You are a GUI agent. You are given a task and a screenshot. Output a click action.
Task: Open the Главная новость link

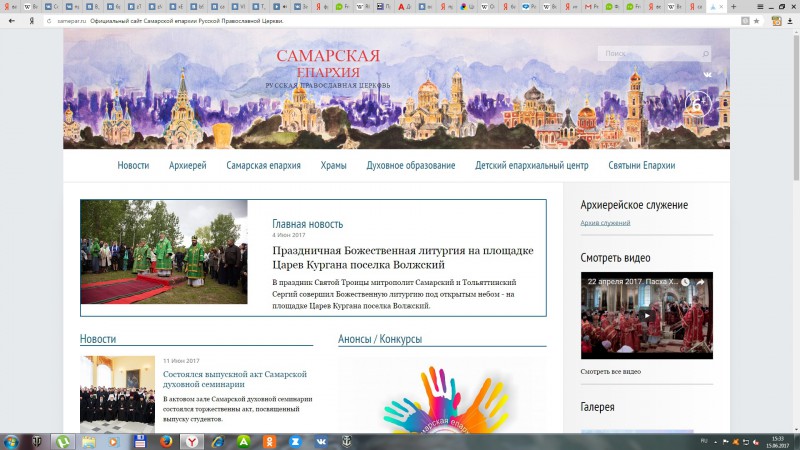(308, 224)
